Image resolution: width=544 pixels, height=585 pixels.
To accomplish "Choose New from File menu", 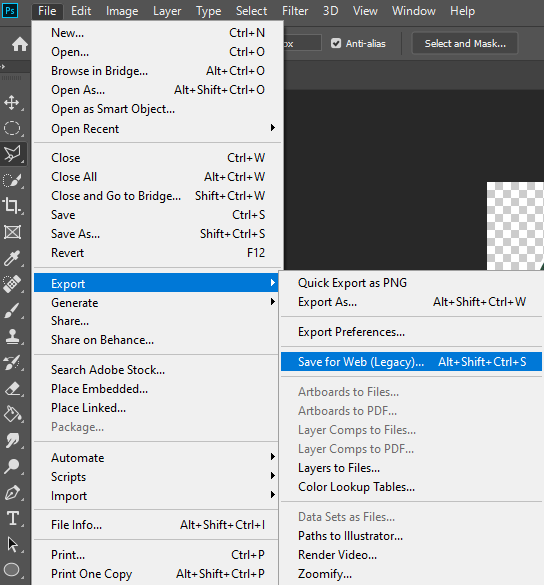I will 157,33.
